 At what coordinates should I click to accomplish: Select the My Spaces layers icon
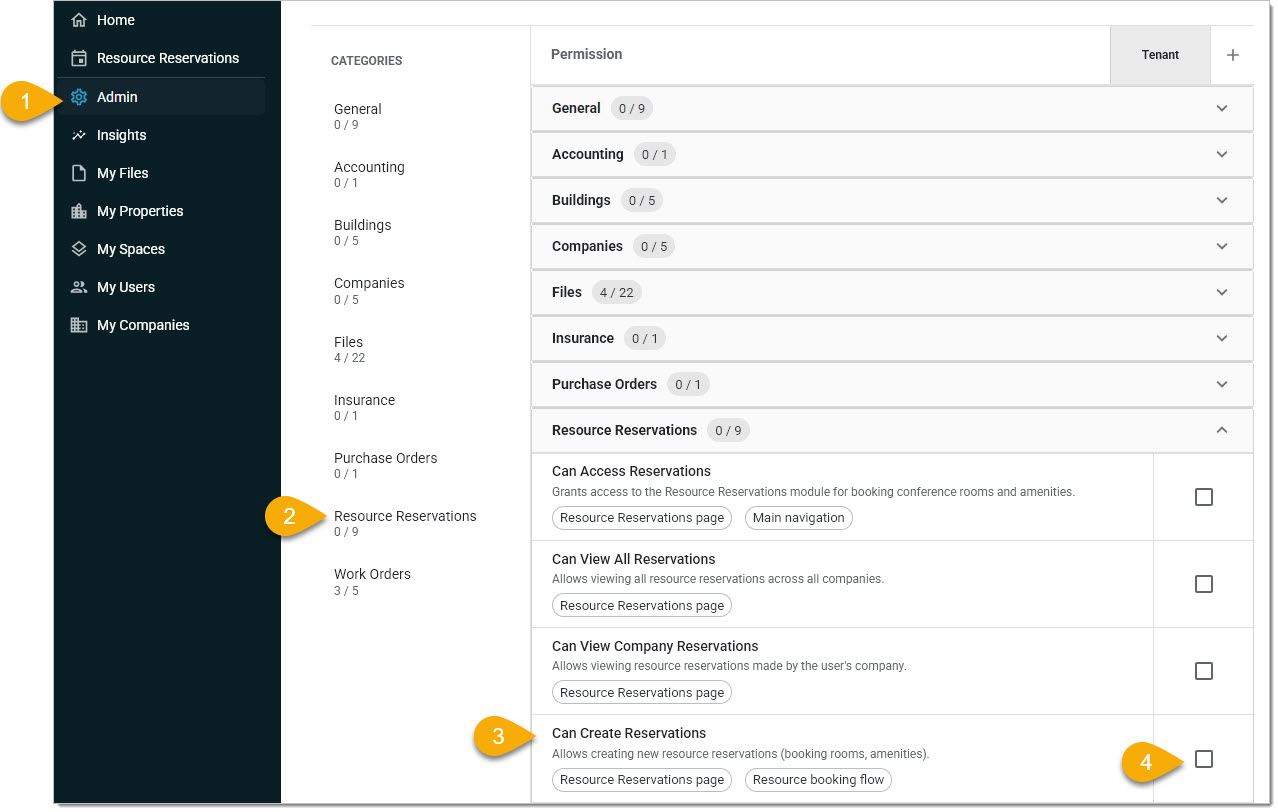tap(79, 249)
